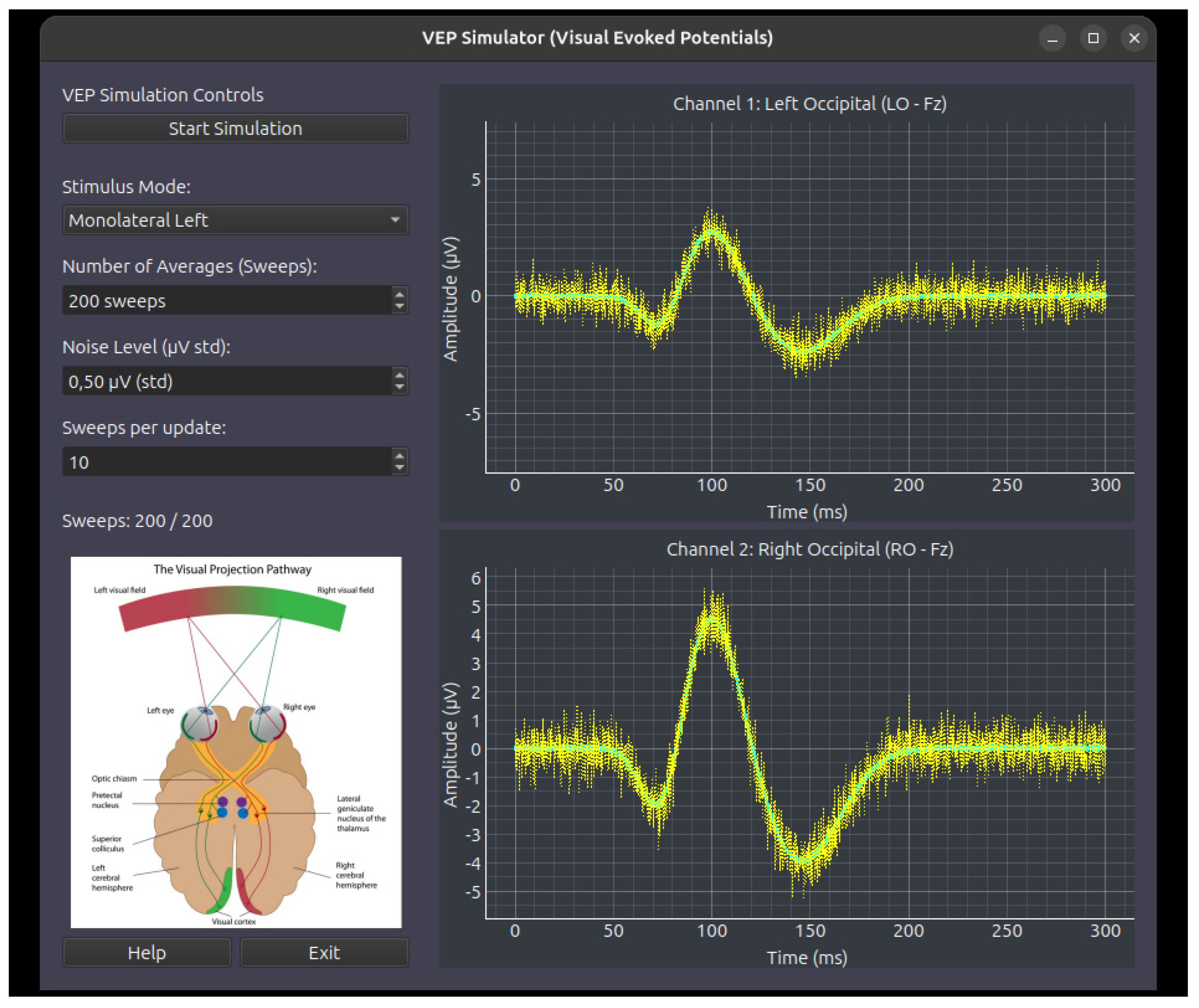Viewport: 1199px width, 1008px height.
Task: Click the Sweeps per update field showing 10
Action: point(227,462)
